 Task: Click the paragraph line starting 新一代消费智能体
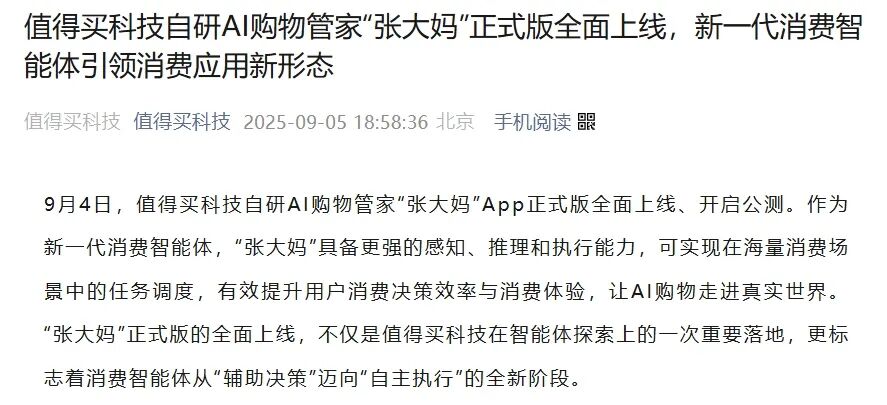(446, 248)
